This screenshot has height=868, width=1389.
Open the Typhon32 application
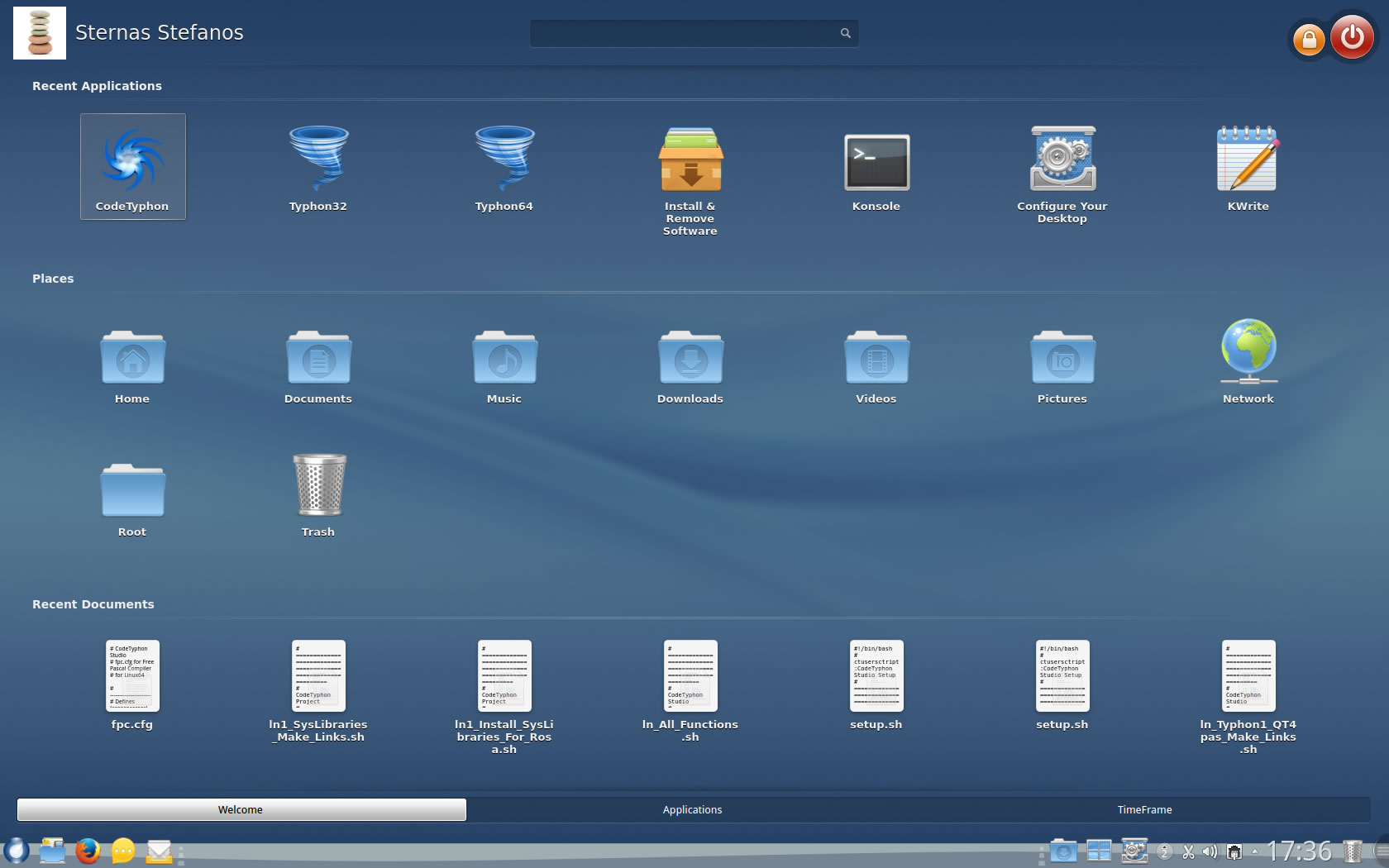tap(318, 167)
